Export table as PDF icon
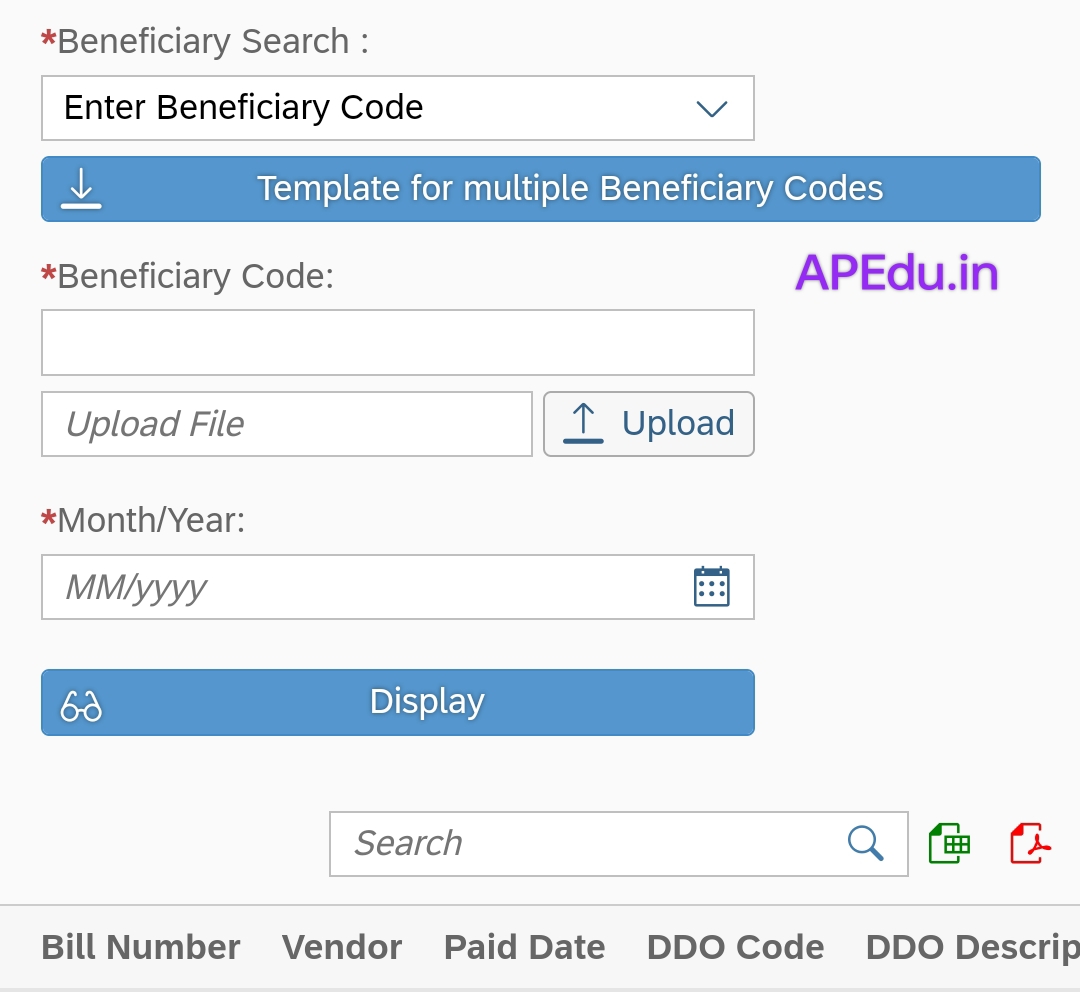The height and width of the screenshot is (994, 1080). [1030, 843]
